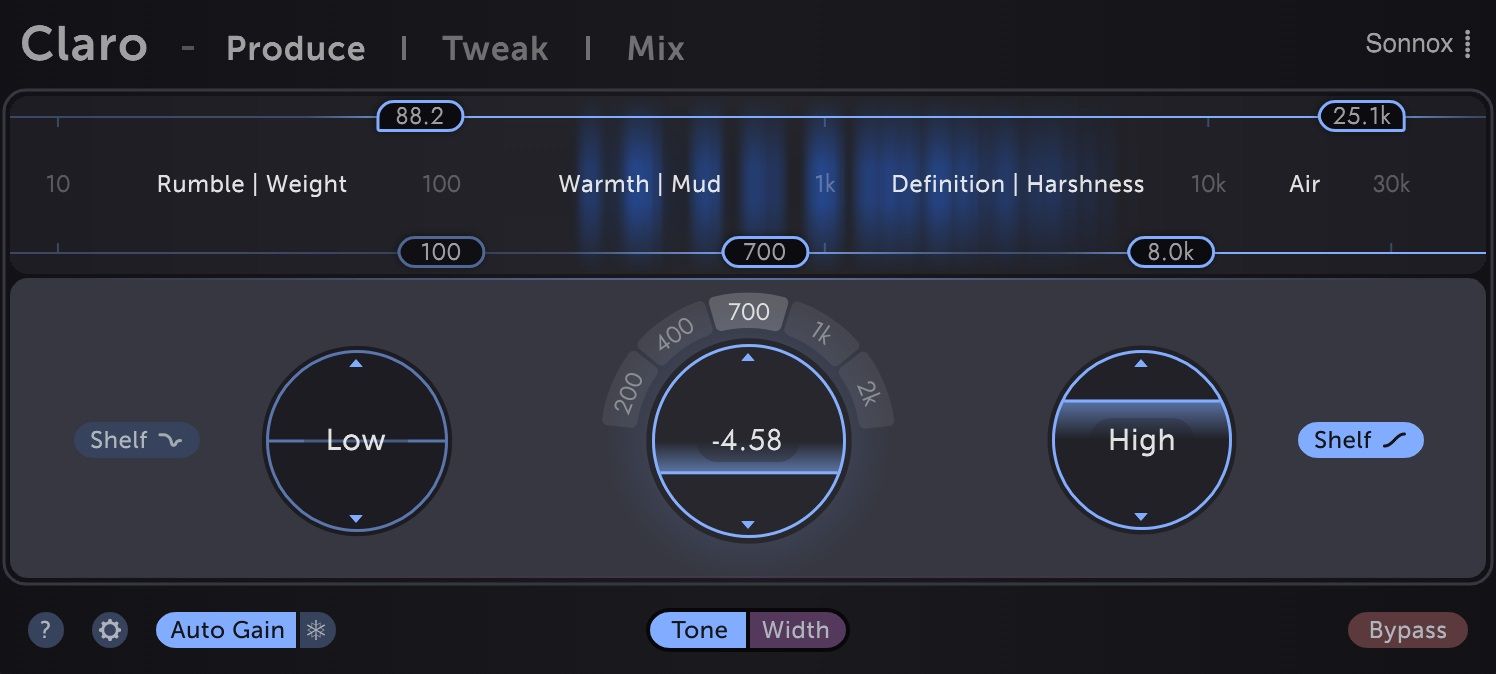The image size is (1496, 674).
Task: Click the 8.0k high band frequency handle
Action: 1171,252
